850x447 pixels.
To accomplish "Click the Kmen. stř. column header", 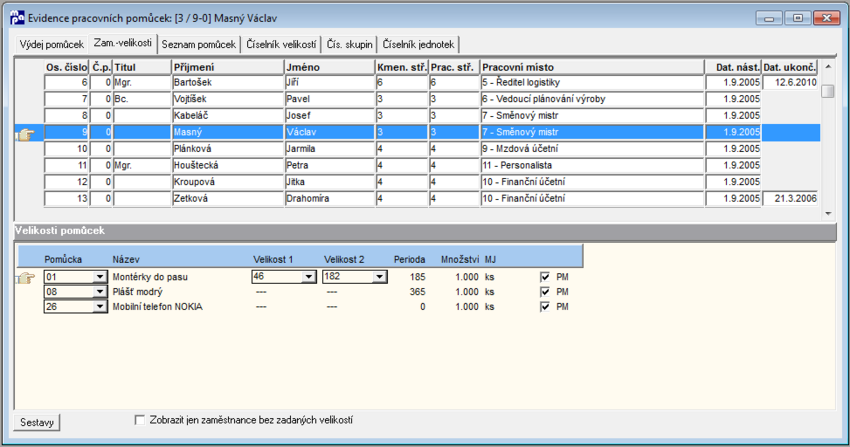I will point(402,67).
